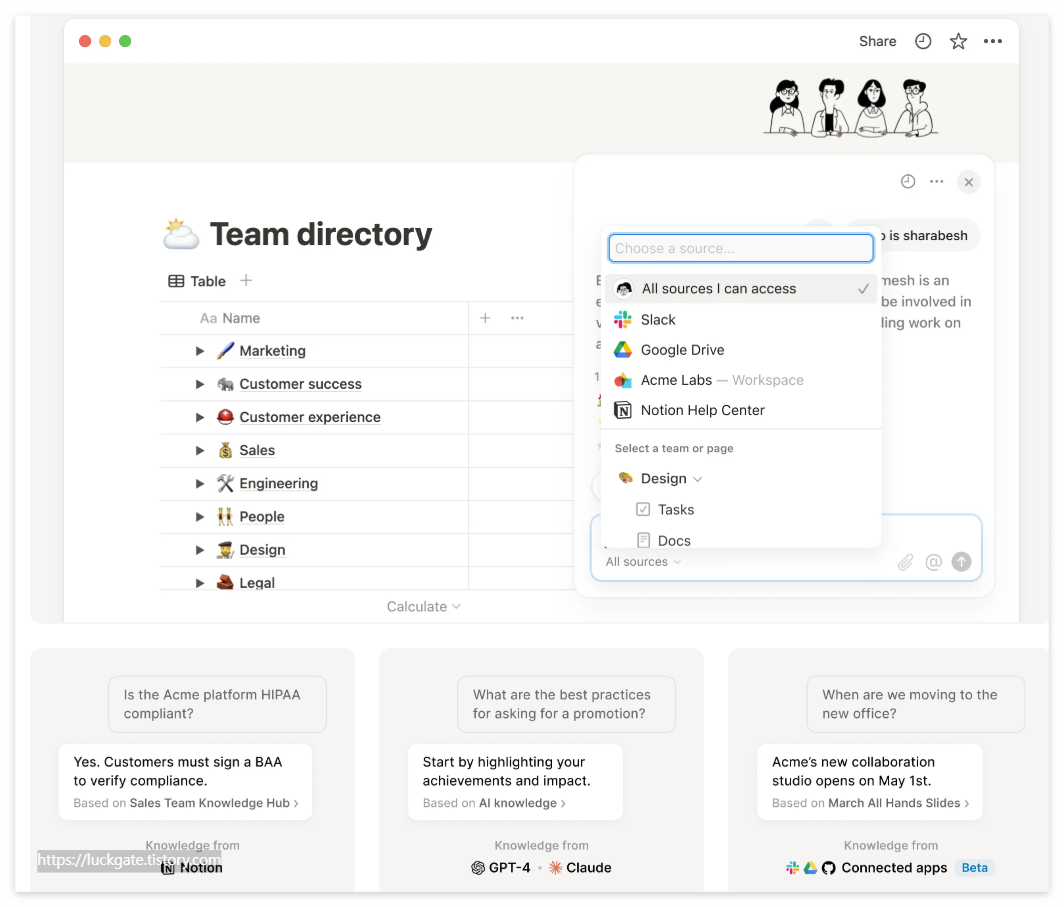
Task: Select All sources I can access
Action: point(741,288)
